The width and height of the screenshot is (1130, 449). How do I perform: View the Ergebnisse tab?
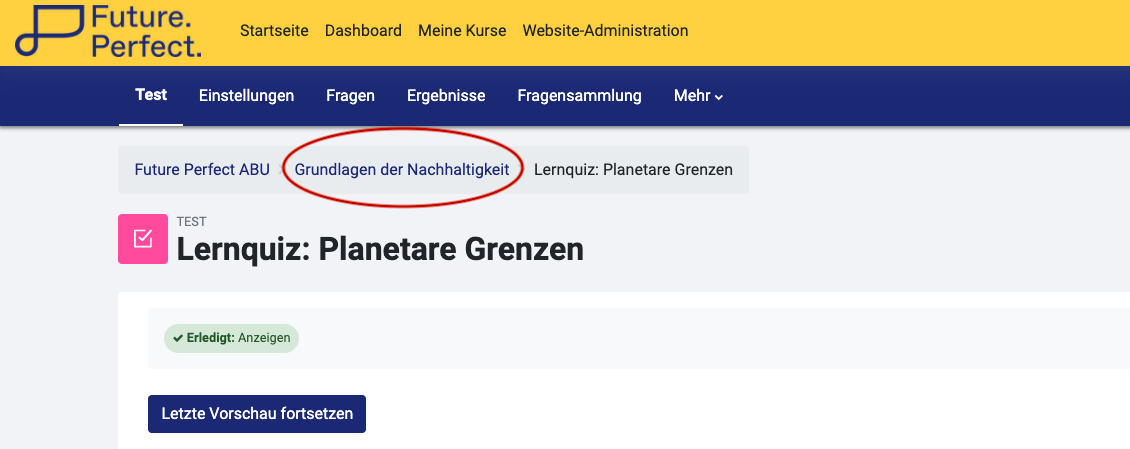pos(446,96)
